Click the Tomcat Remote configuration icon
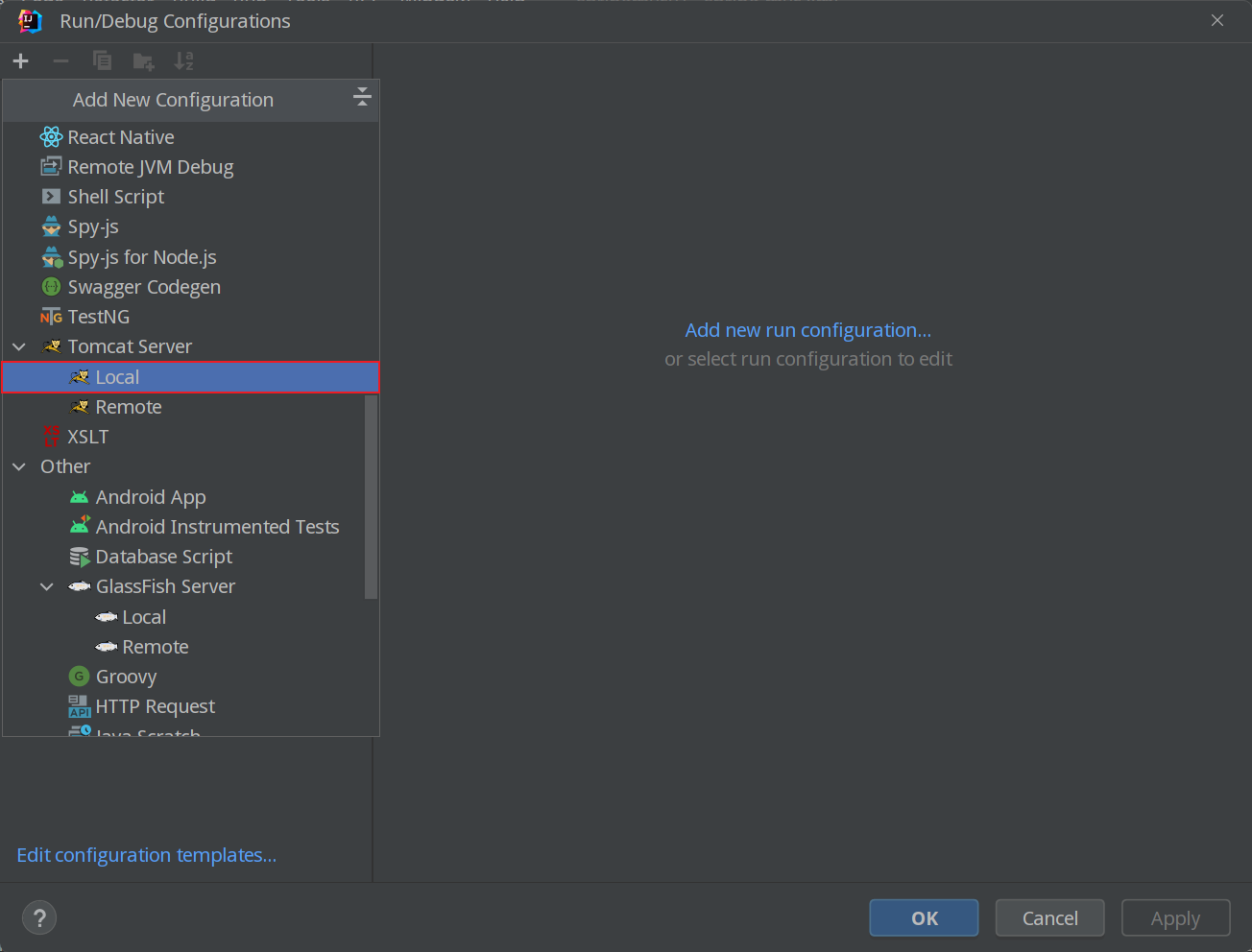Viewport: 1252px width, 952px height. 80,407
